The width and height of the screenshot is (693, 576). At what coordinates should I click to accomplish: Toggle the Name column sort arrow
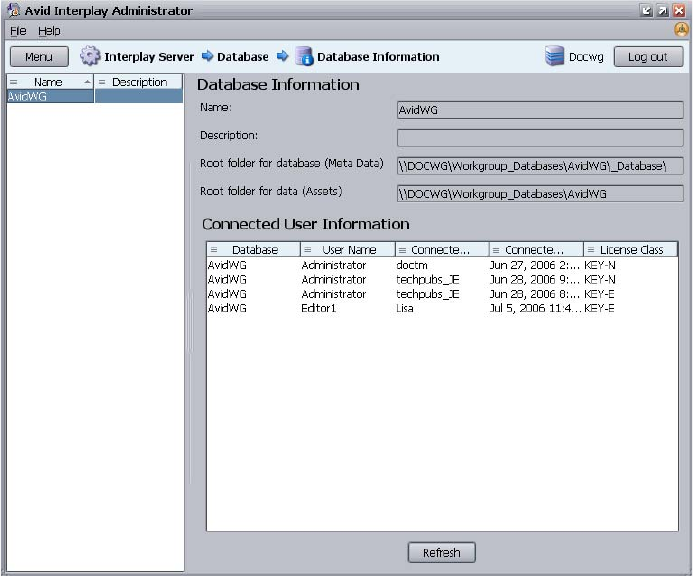click(x=87, y=82)
